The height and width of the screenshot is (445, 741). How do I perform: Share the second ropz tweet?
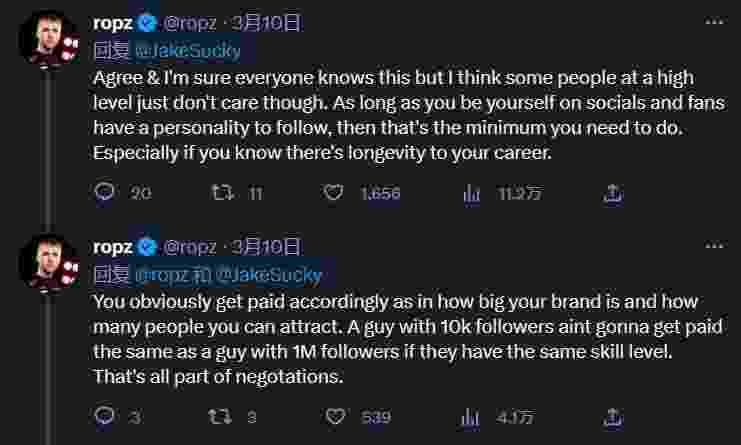[614, 416]
